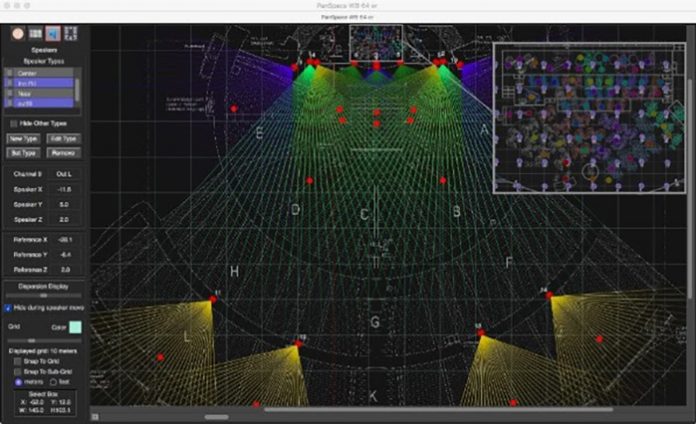Uncheck Hide during speaker move

8,308
